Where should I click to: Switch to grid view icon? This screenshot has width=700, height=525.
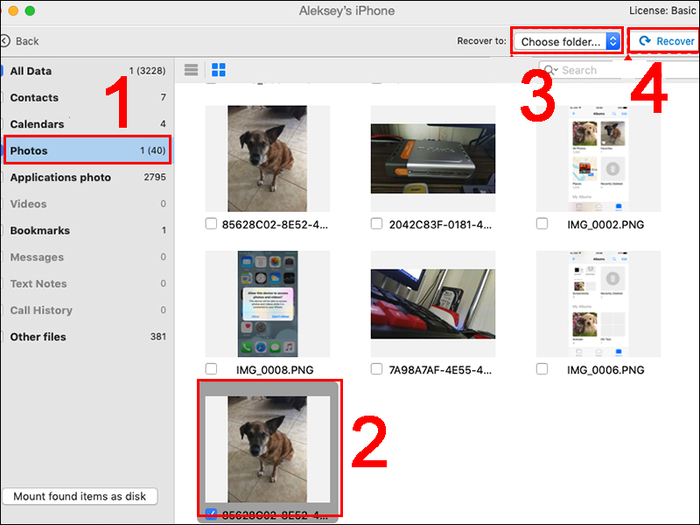tap(219, 70)
